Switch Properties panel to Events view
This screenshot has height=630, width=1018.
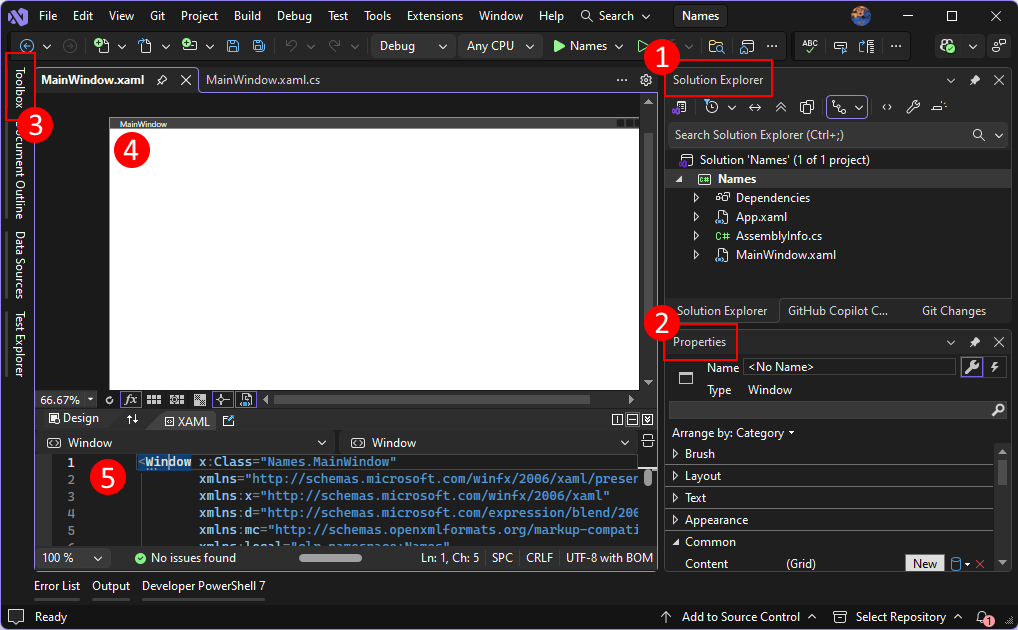(x=993, y=367)
